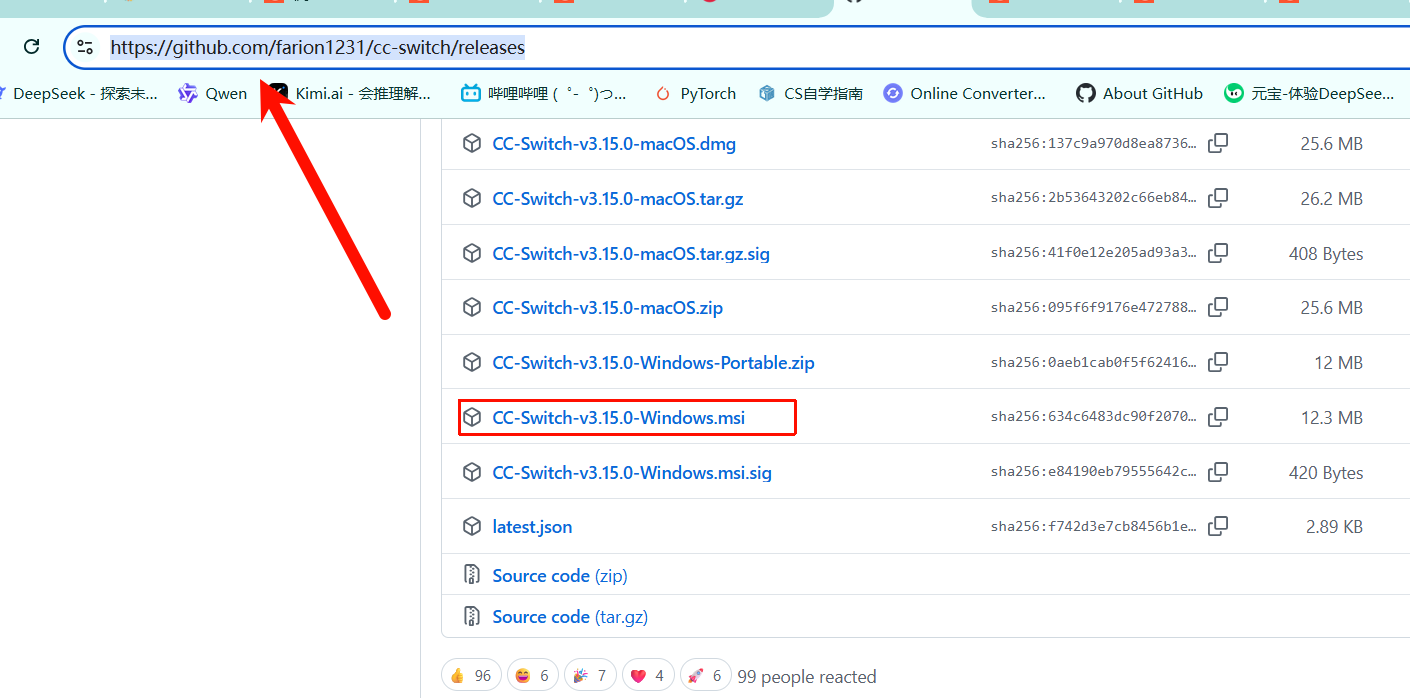Open the Qwen bookmark icon
The image size is (1410, 698).
point(188,93)
